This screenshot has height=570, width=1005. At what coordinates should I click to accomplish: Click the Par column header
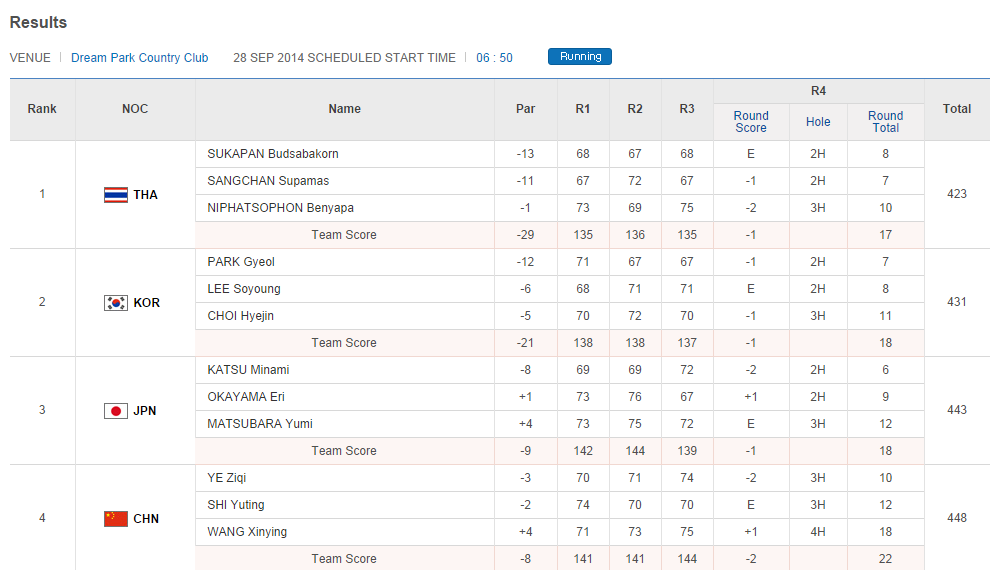coord(525,109)
